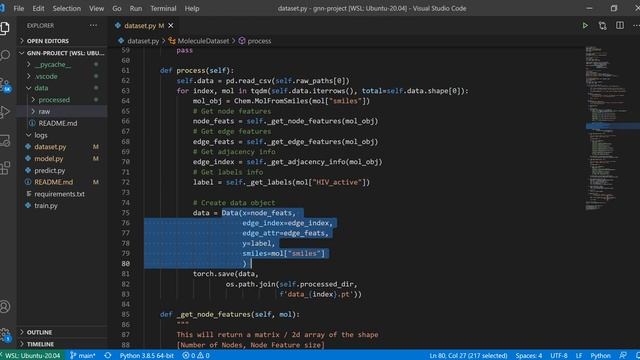Place cursor on line 81 torch.save

(225, 274)
